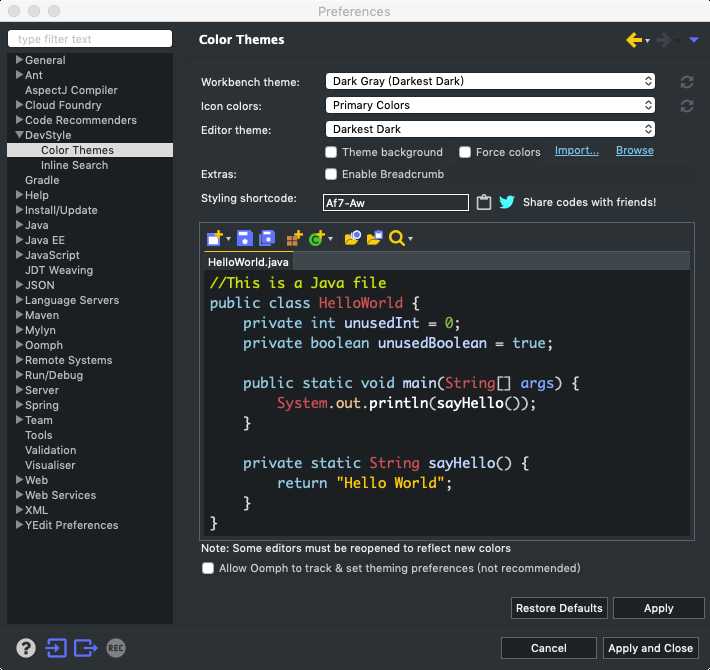The width and height of the screenshot is (710, 670).
Task: Open the Workbench theme dropdown
Action: pyautogui.click(x=490, y=81)
